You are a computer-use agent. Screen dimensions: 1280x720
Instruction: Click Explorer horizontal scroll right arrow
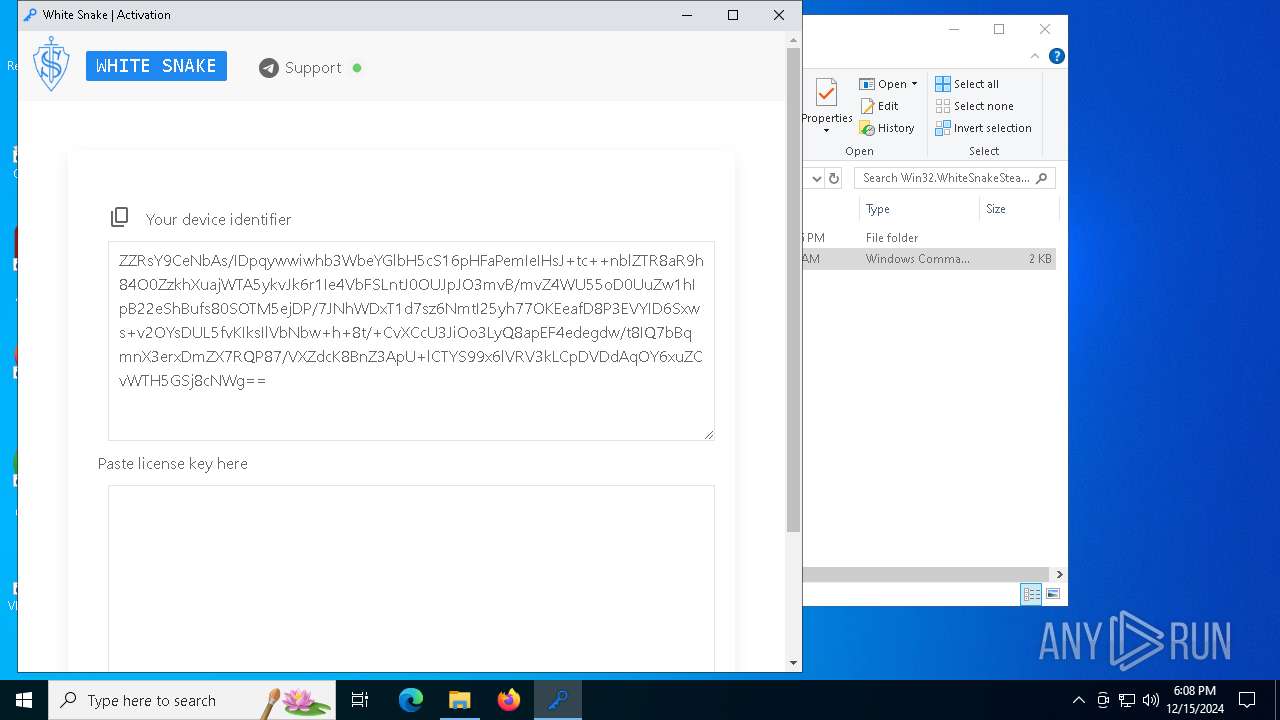[x=1059, y=574]
